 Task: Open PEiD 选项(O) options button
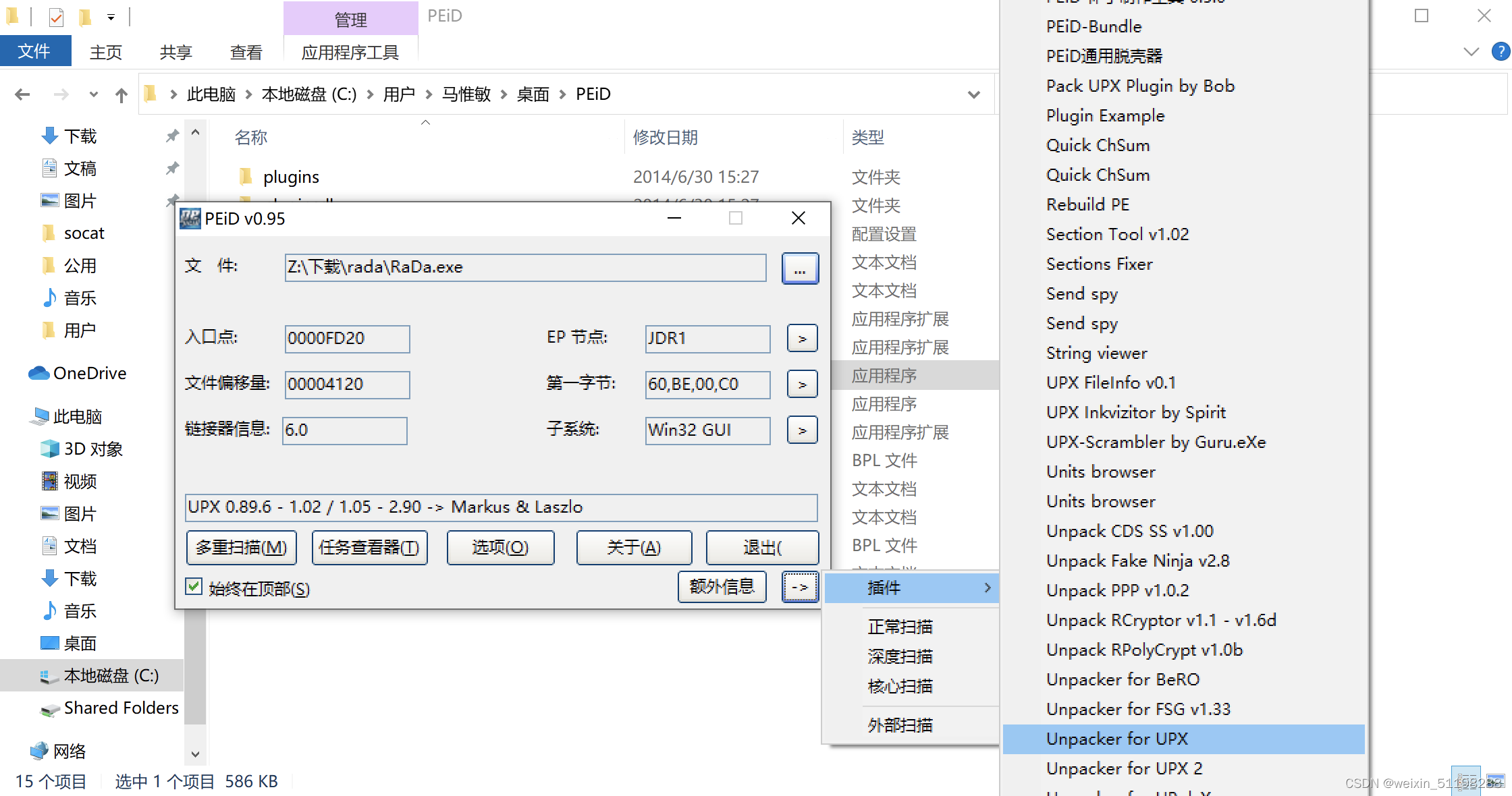(x=500, y=547)
